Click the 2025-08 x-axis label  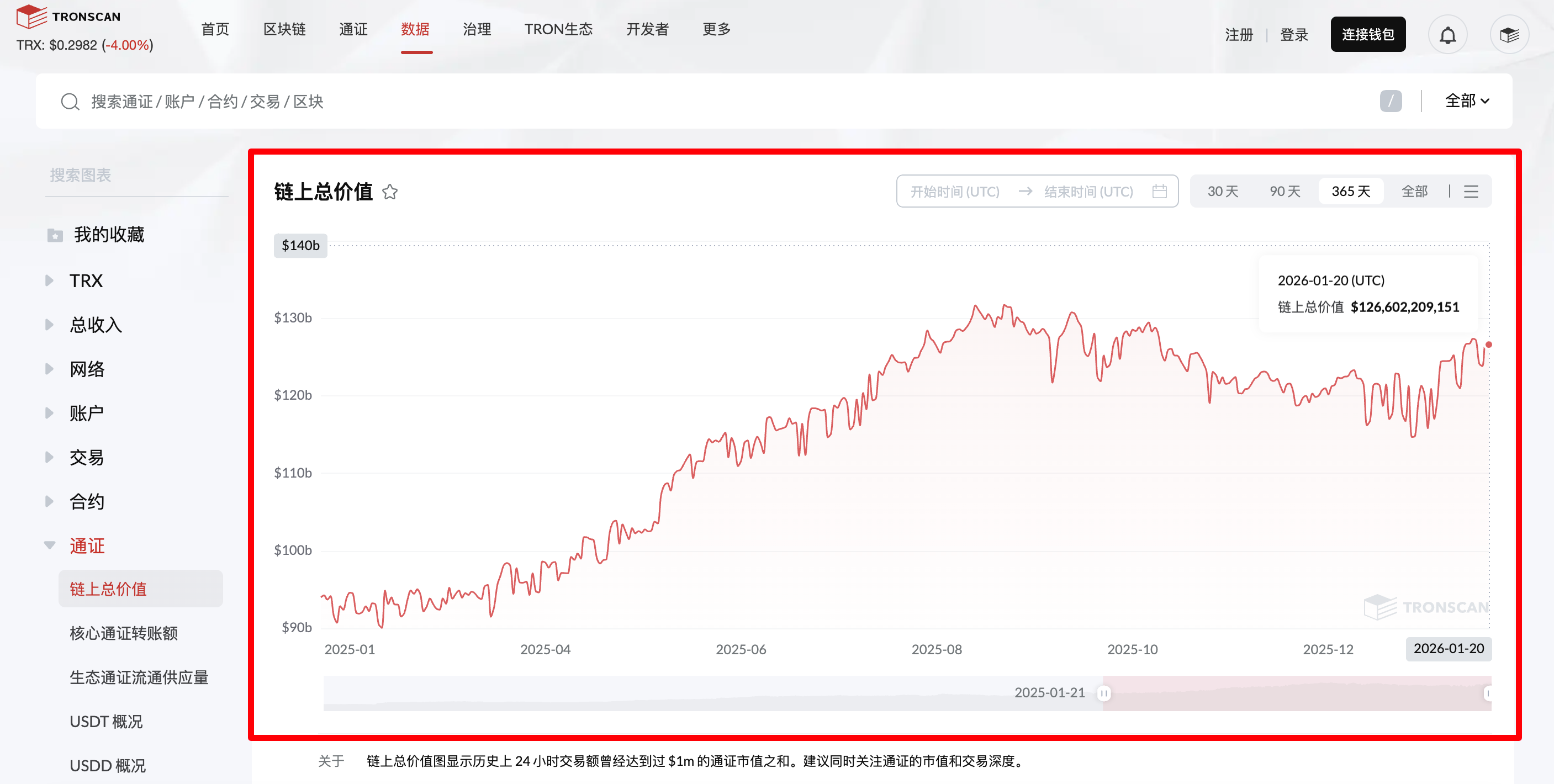tap(936, 649)
